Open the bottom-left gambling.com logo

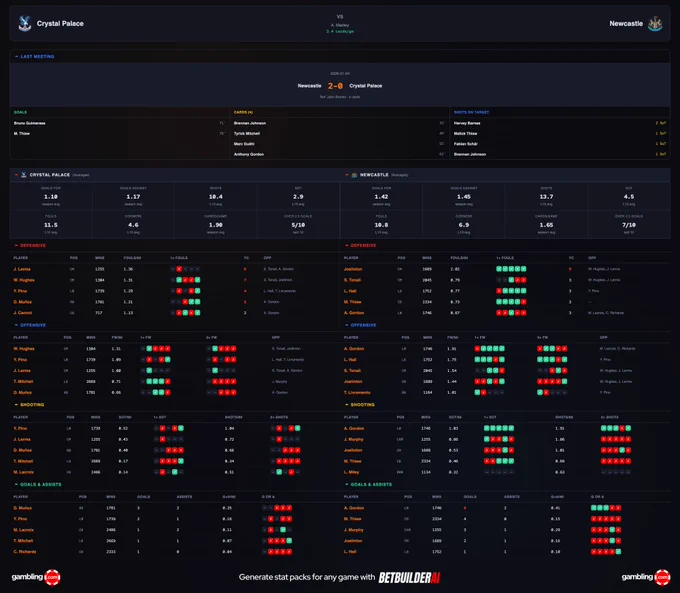pyautogui.click(x=36, y=577)
